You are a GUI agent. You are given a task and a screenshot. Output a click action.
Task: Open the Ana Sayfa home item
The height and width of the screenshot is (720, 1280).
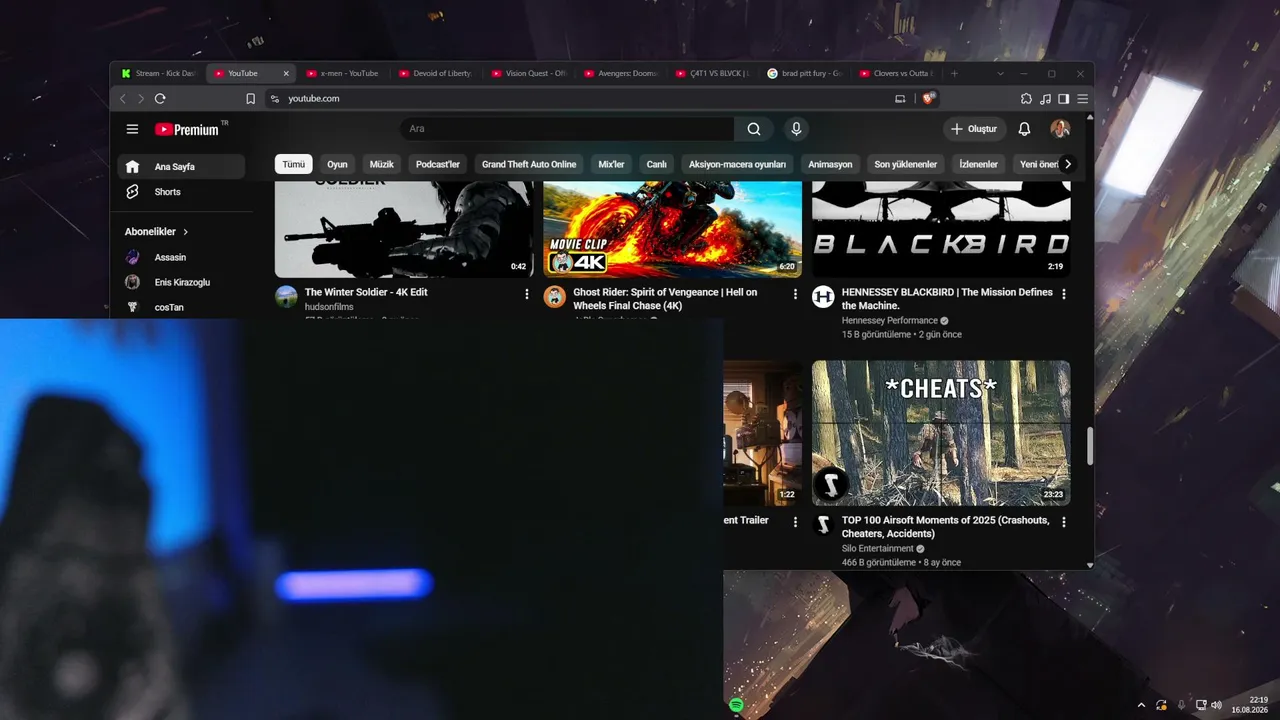(x=181, y=167)
